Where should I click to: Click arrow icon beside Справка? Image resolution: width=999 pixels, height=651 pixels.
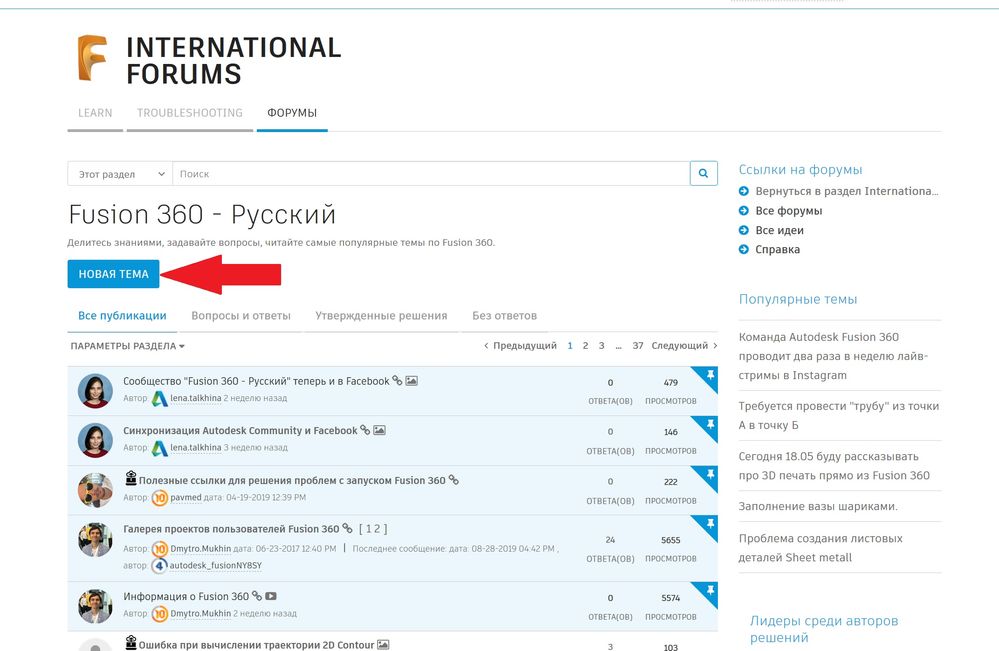(744, 249)
